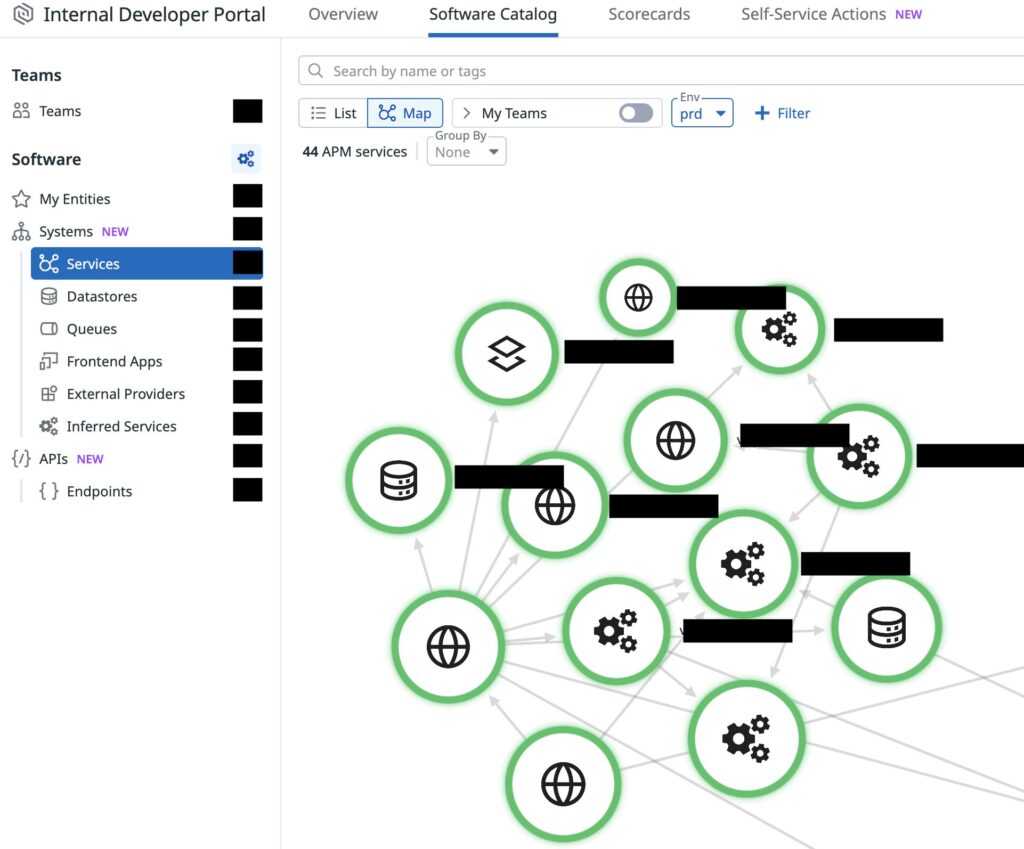Screen dimensions: 1024x849
Task: Open the Group By dropdown
Action: [466, 152]
